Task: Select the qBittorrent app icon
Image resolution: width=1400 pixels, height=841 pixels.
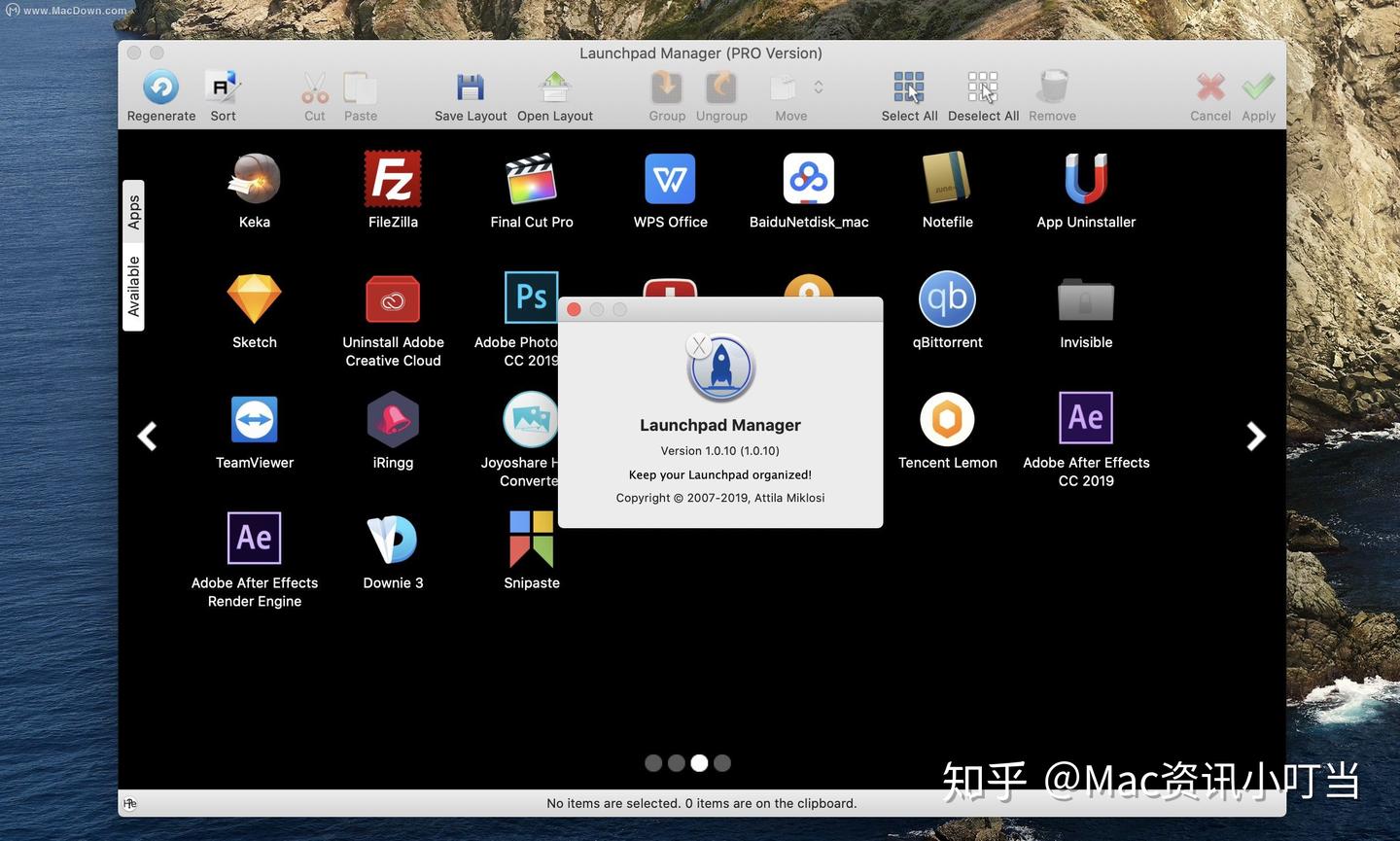Action: click(947, 299)
